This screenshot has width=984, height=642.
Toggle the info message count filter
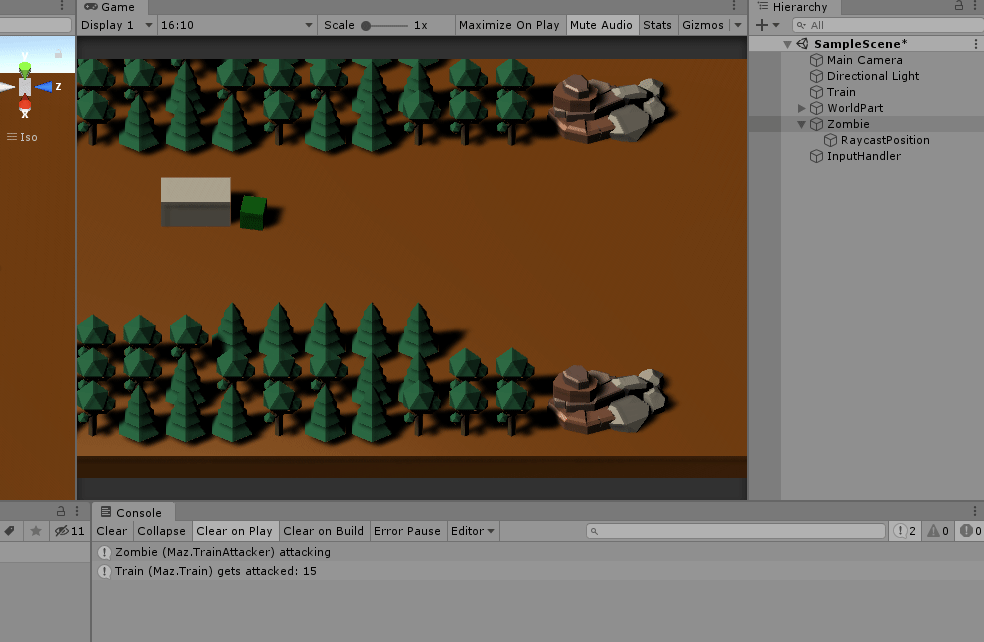click(x=905, y=531)
